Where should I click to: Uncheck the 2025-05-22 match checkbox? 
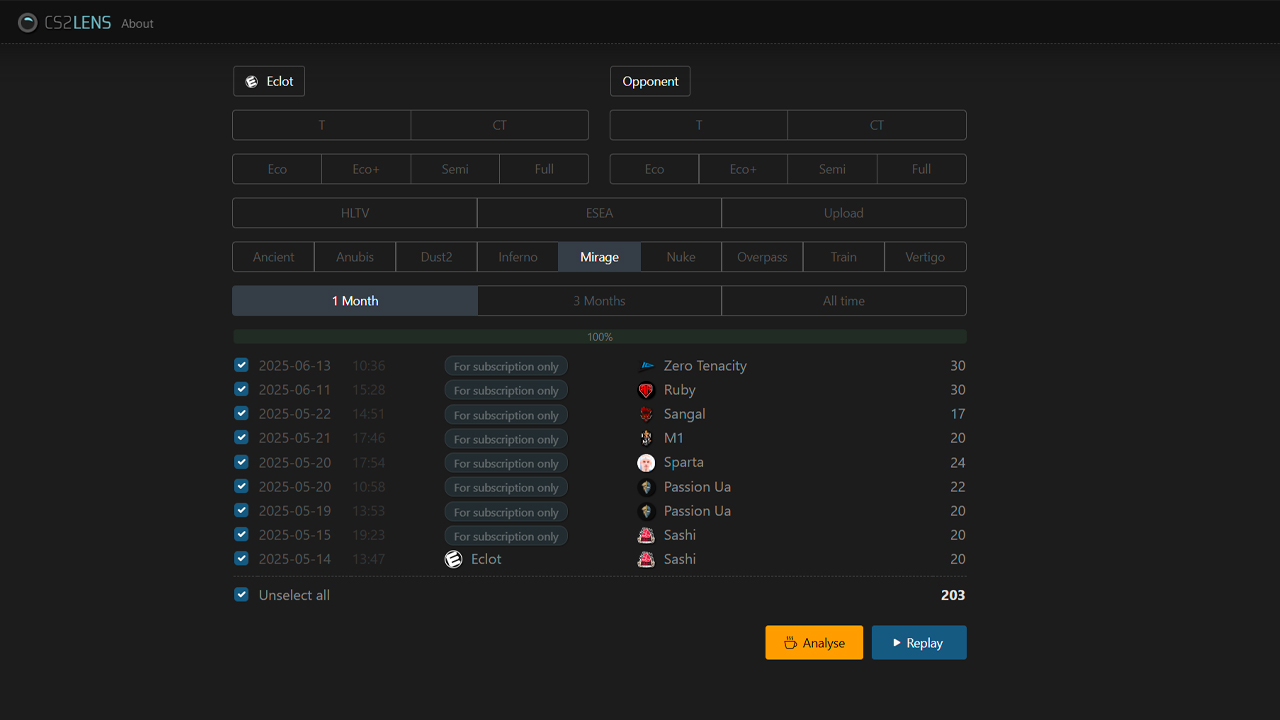click(x=241, y=413)
